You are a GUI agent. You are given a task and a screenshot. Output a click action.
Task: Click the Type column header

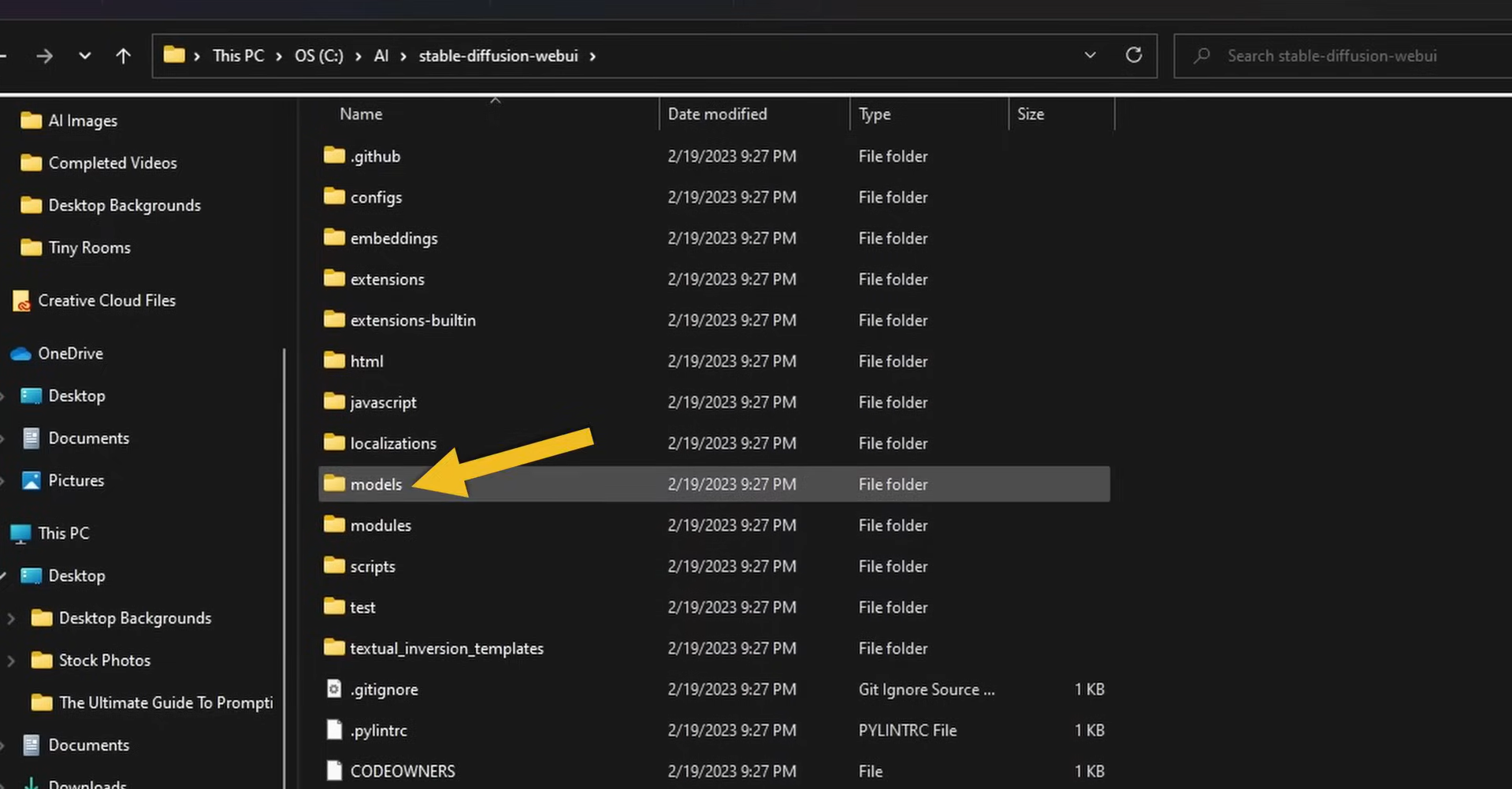(874, 113)
